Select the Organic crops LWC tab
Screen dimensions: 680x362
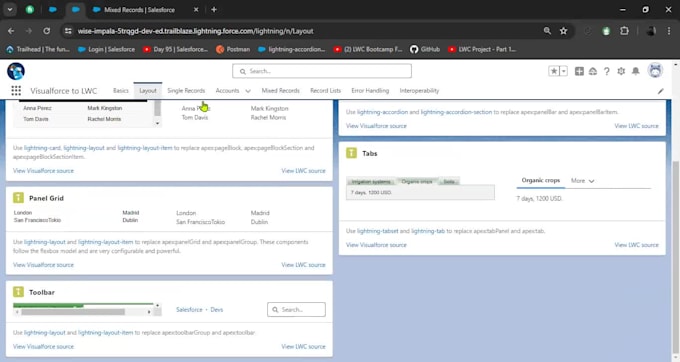click(541, 180)
